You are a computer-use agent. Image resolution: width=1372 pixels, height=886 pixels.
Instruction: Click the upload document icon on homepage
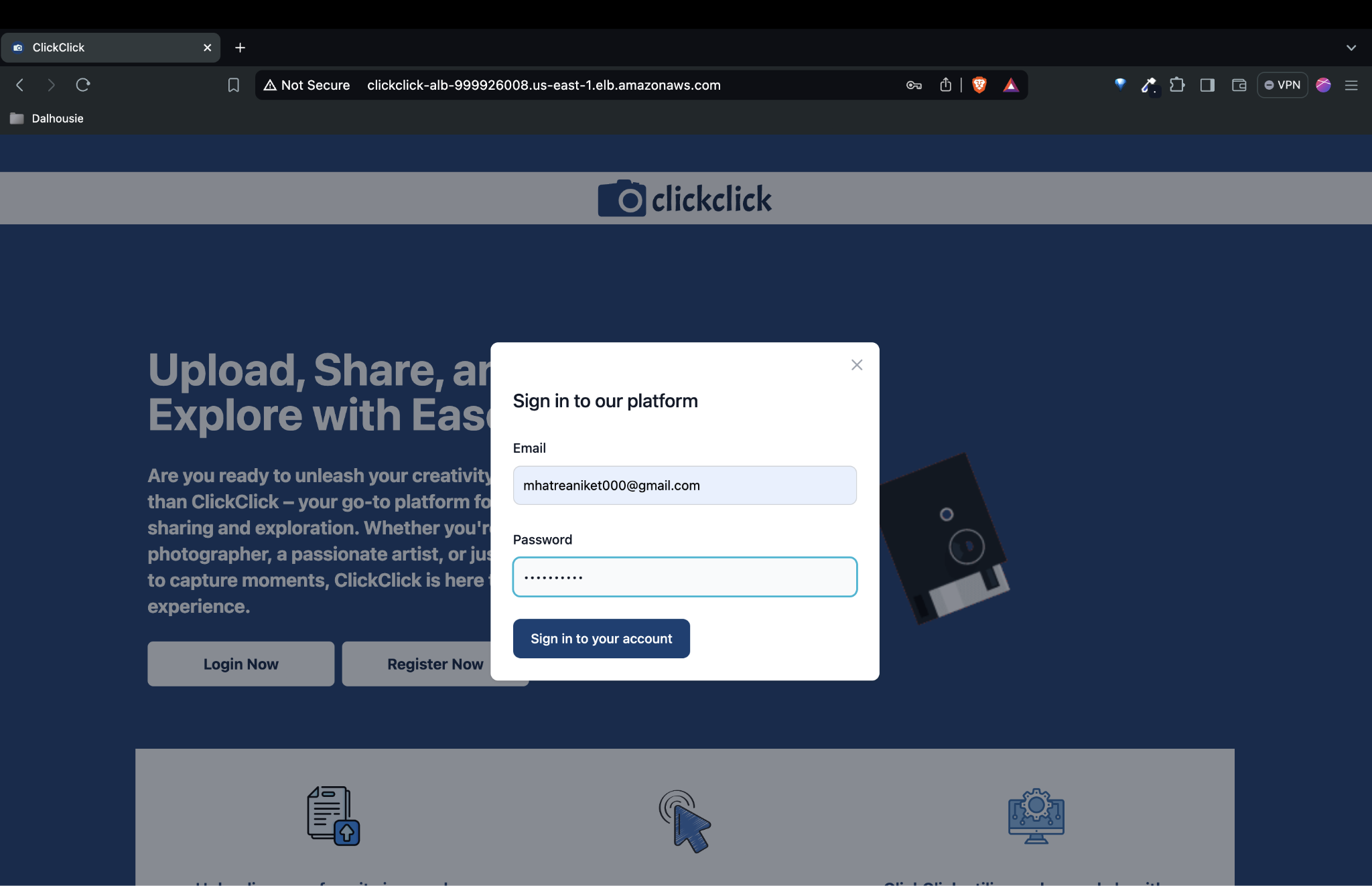331,815
